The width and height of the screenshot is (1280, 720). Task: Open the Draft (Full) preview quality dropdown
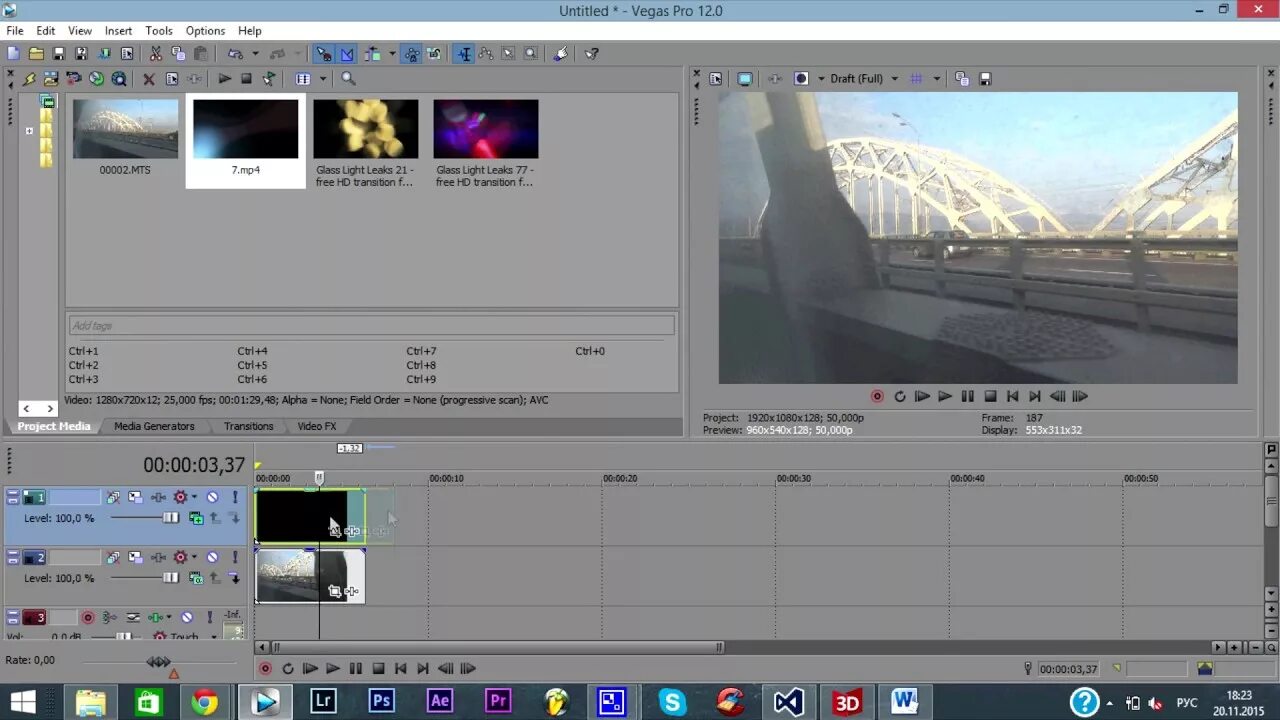pos(894,78)
